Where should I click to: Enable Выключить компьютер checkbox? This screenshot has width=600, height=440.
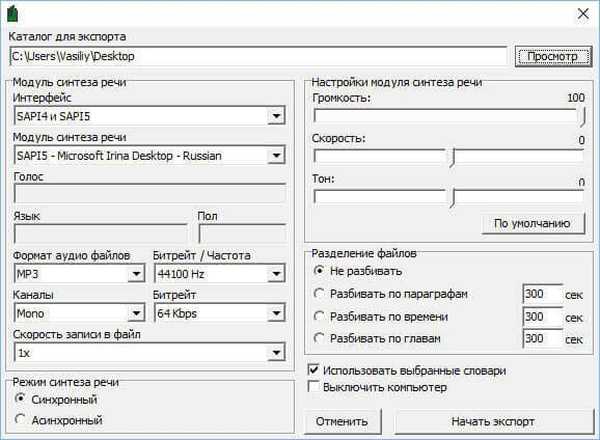pos(315,387)
